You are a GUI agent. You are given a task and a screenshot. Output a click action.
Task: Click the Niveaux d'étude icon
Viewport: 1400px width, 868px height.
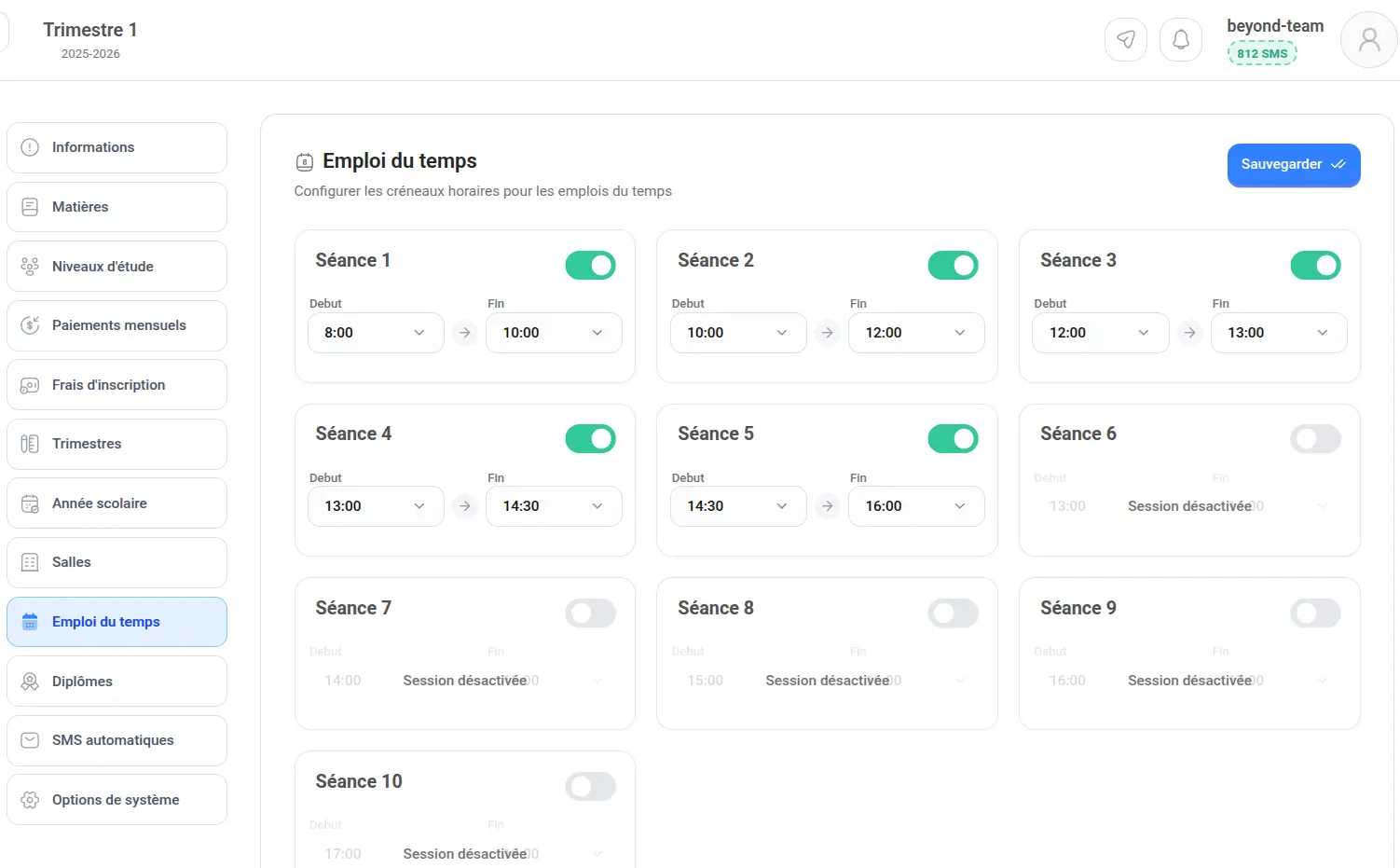pos(30,267)
